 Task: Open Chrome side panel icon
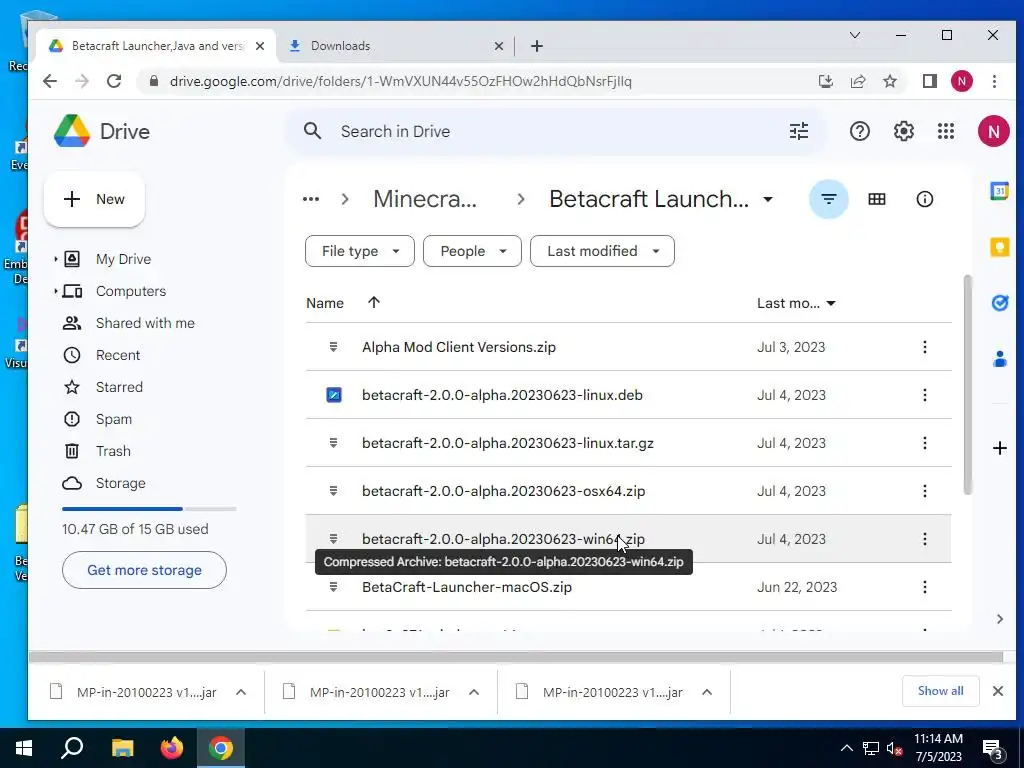point(929,82)
